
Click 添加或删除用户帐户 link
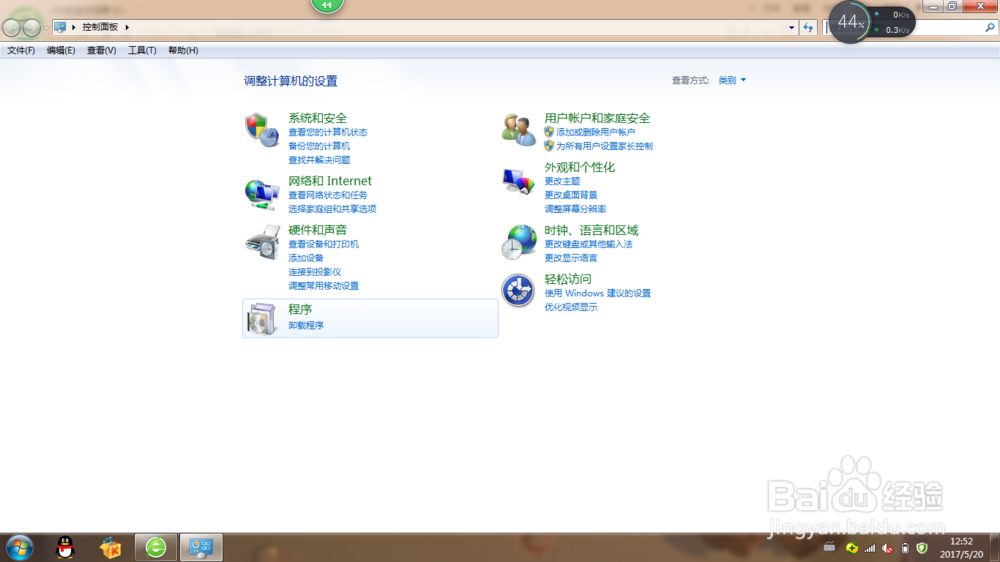596,132
